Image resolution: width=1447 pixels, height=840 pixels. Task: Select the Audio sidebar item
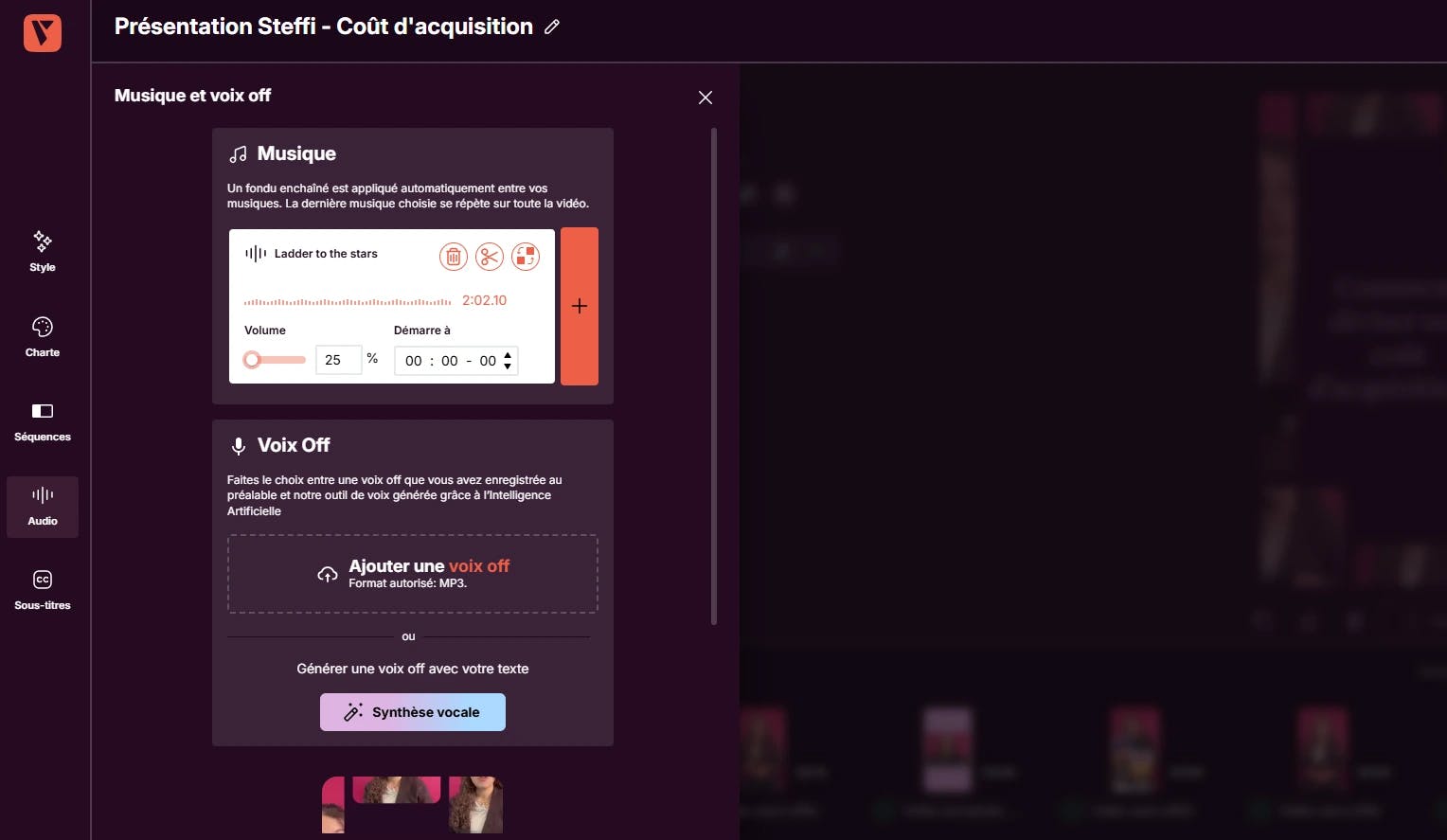coord(43,507)
